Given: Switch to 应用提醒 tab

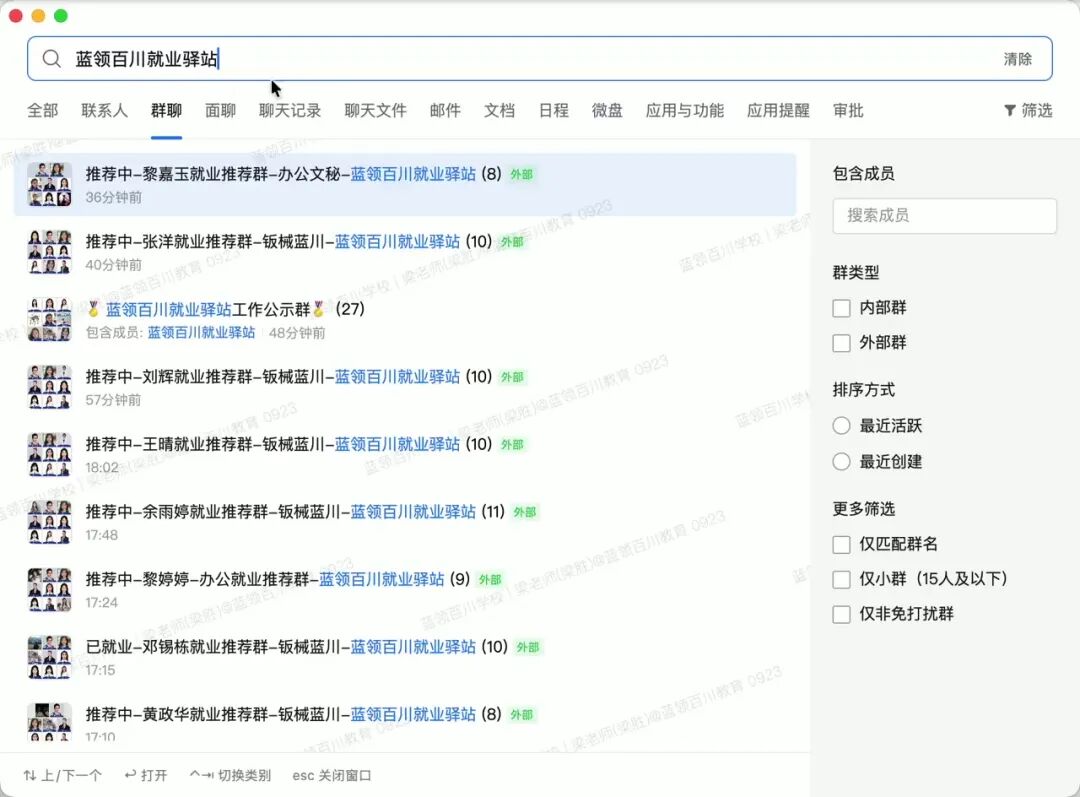Looking at the screenshot, I should point(778,110).
